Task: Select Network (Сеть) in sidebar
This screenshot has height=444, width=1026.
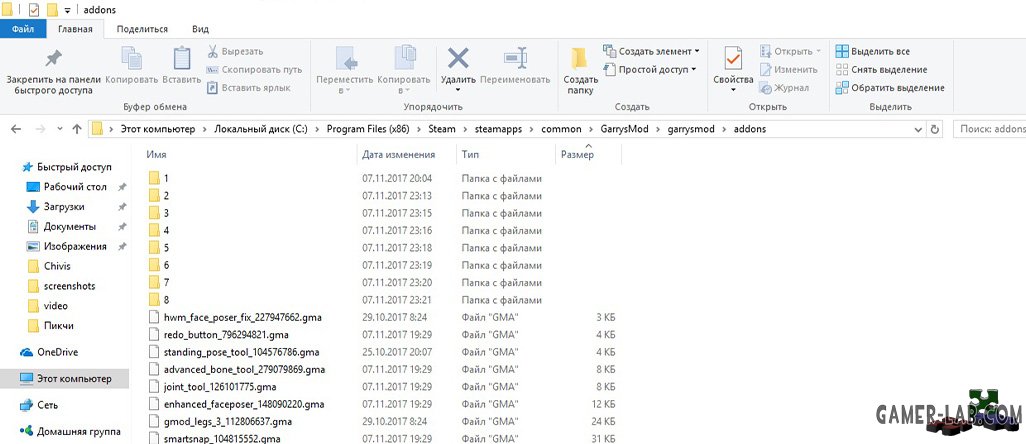Action: click(x=39, y=405)
